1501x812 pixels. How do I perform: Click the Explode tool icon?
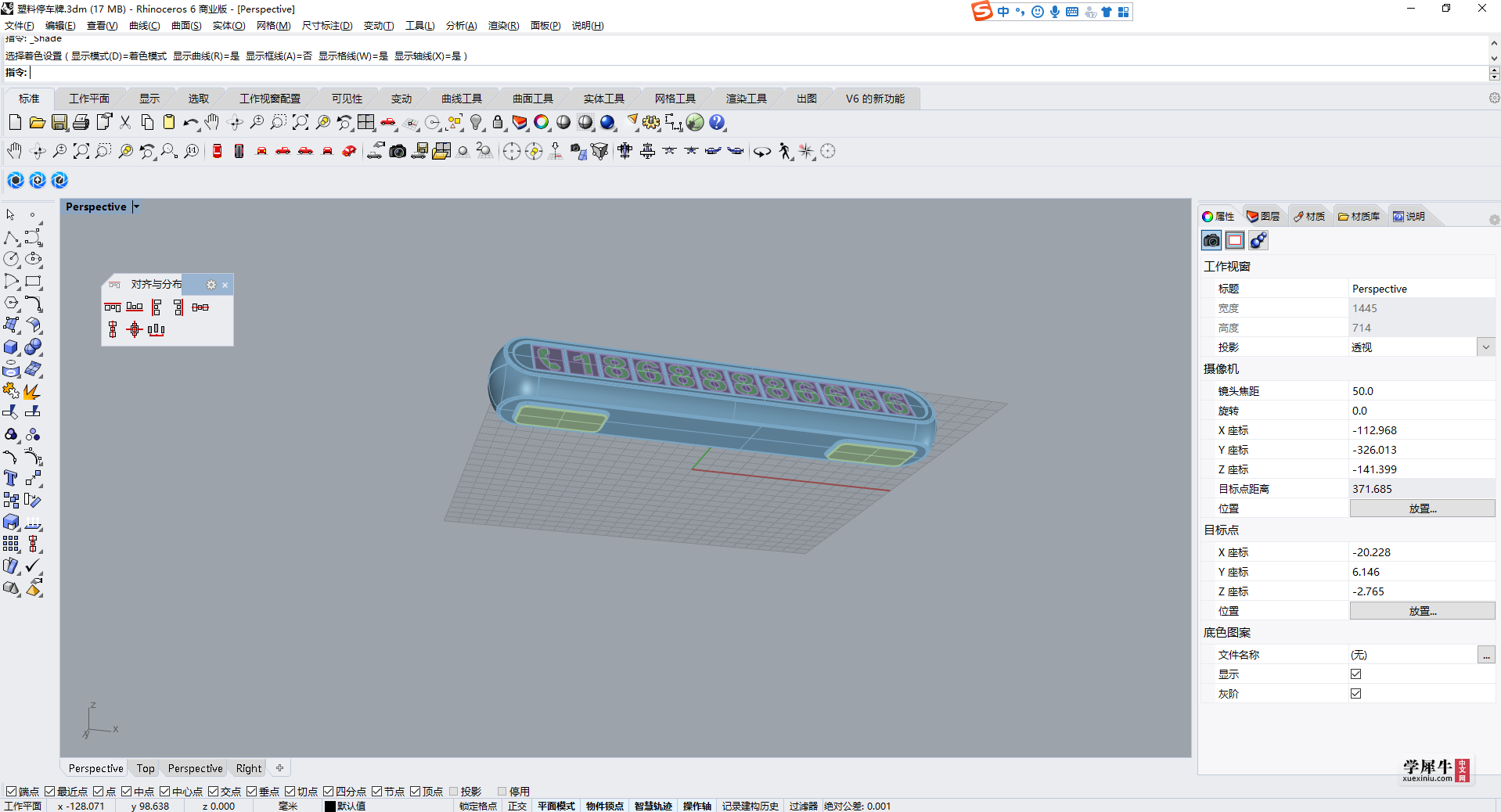[32, 390]
